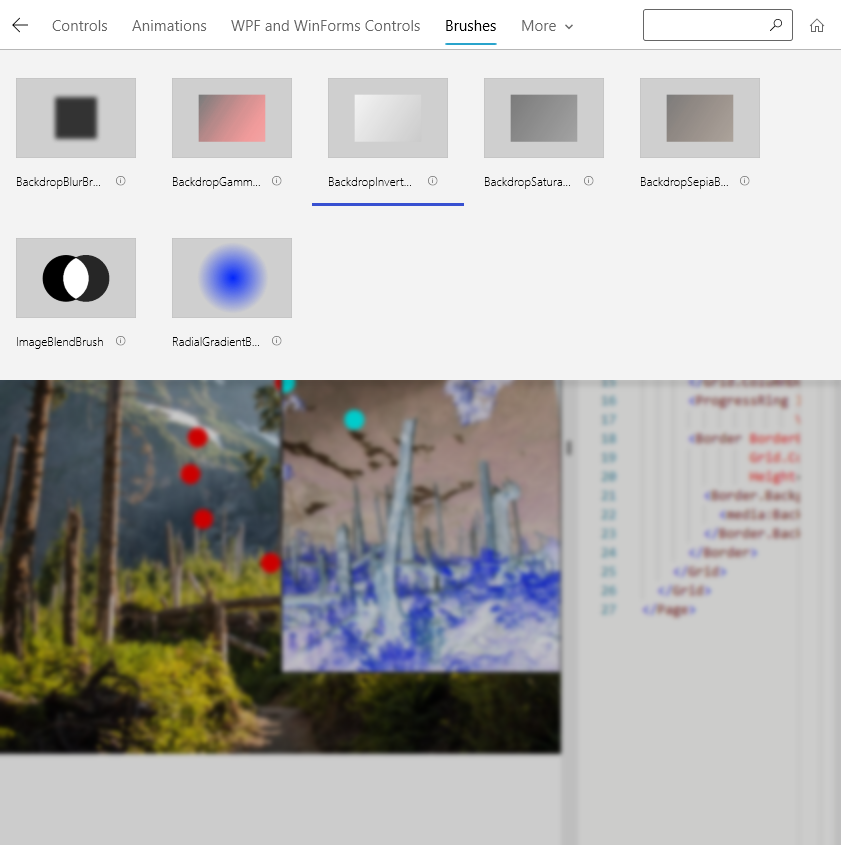
Task: Open the BackdropGammaTransferBrush sample thumbnail
Action: (x=232, y=118)
